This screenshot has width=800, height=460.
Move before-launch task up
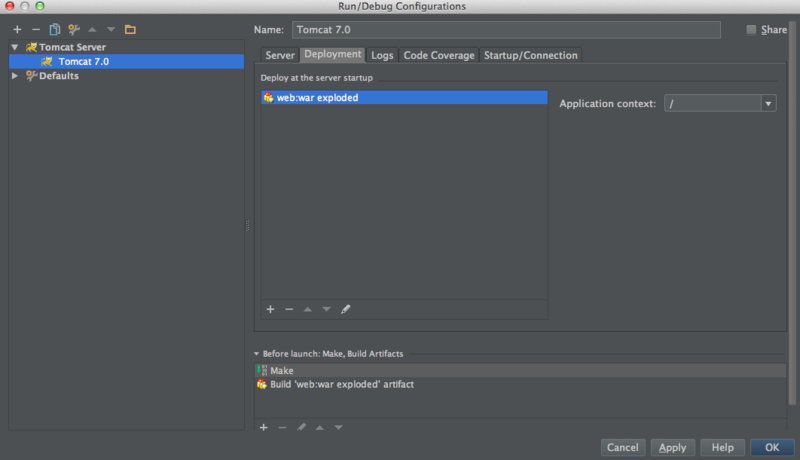[x=320, y=427]
